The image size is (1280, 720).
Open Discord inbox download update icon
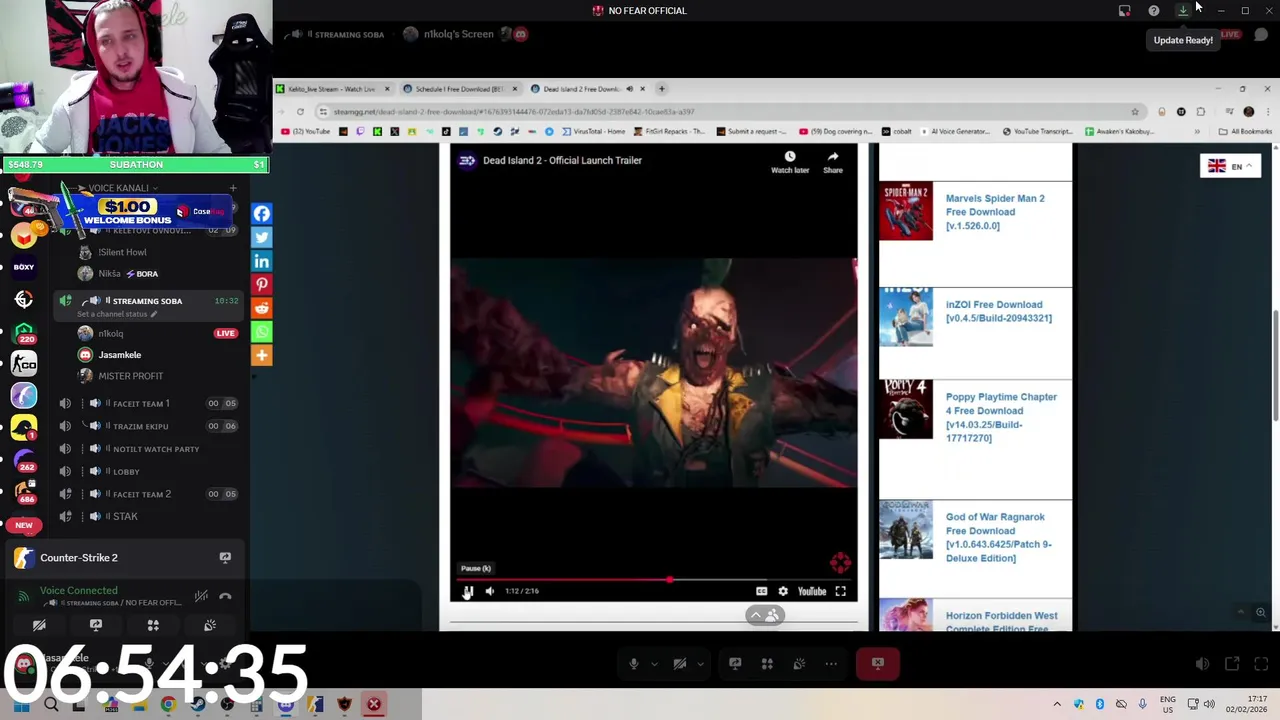click(x=1183, y=10)
